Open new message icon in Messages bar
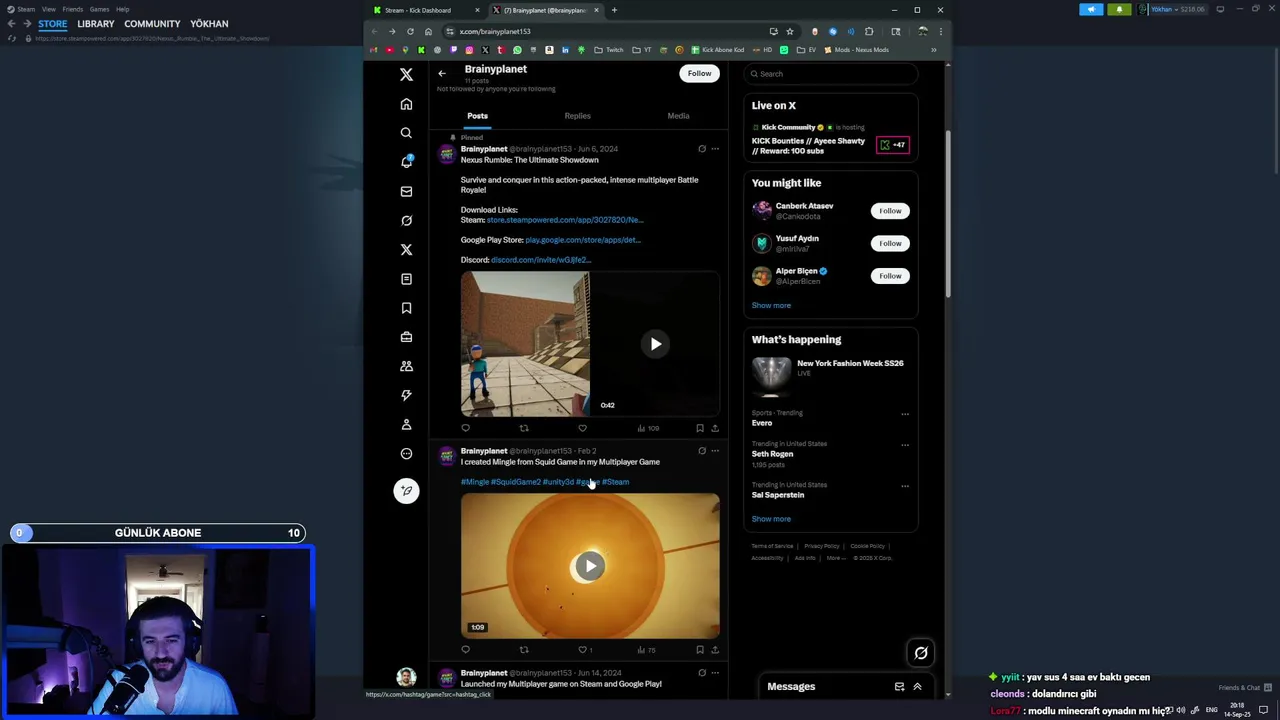1280x720 pixels. 899,686
